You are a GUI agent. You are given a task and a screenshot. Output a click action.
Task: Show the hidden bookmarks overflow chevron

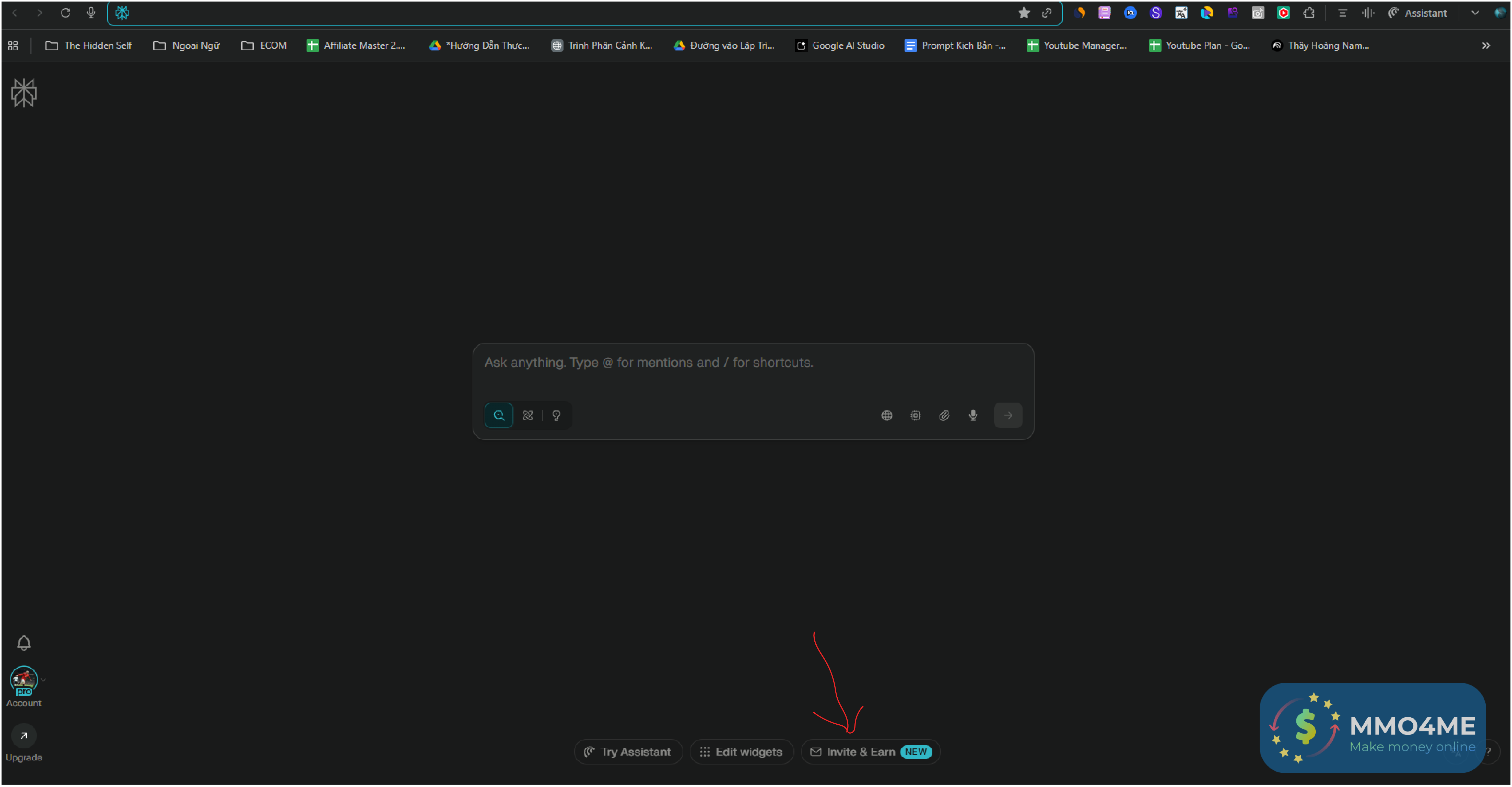pyautogui.click(x=1486, y=46)
